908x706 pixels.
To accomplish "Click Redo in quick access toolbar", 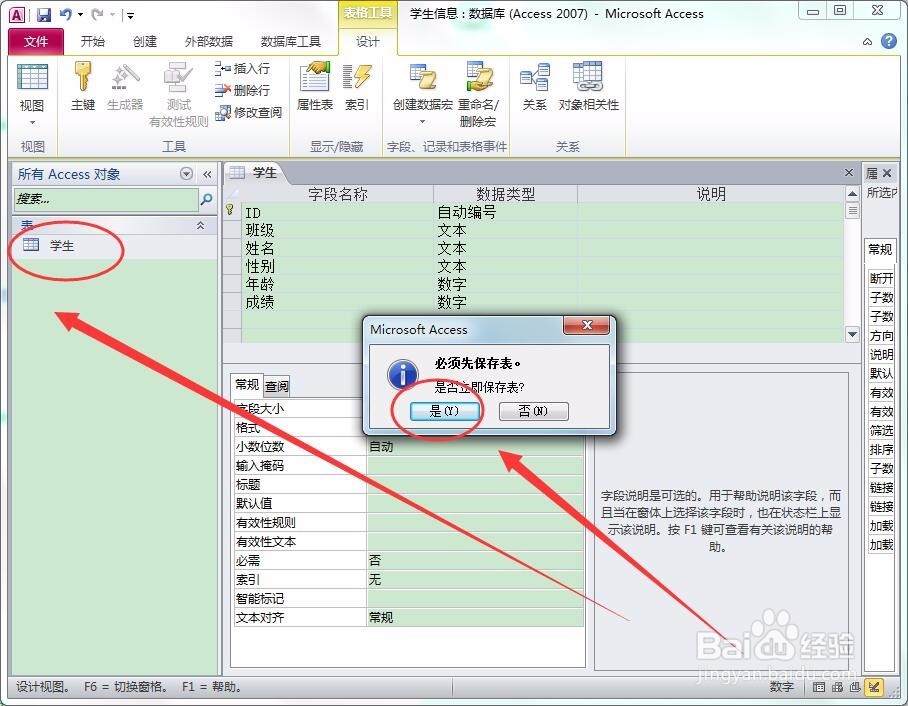I will (x=97, y=14).
